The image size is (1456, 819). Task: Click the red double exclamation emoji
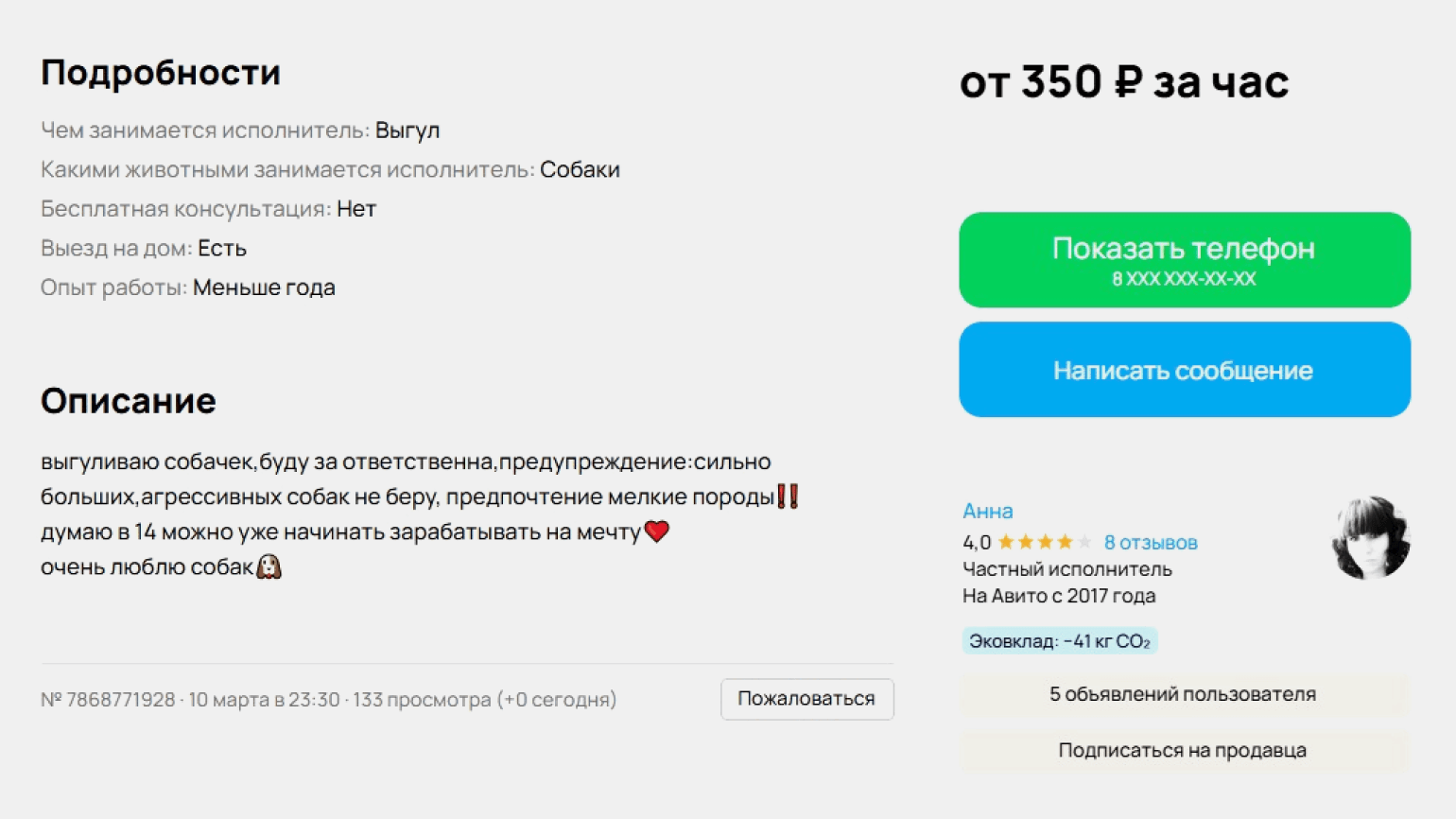(788, 497)
